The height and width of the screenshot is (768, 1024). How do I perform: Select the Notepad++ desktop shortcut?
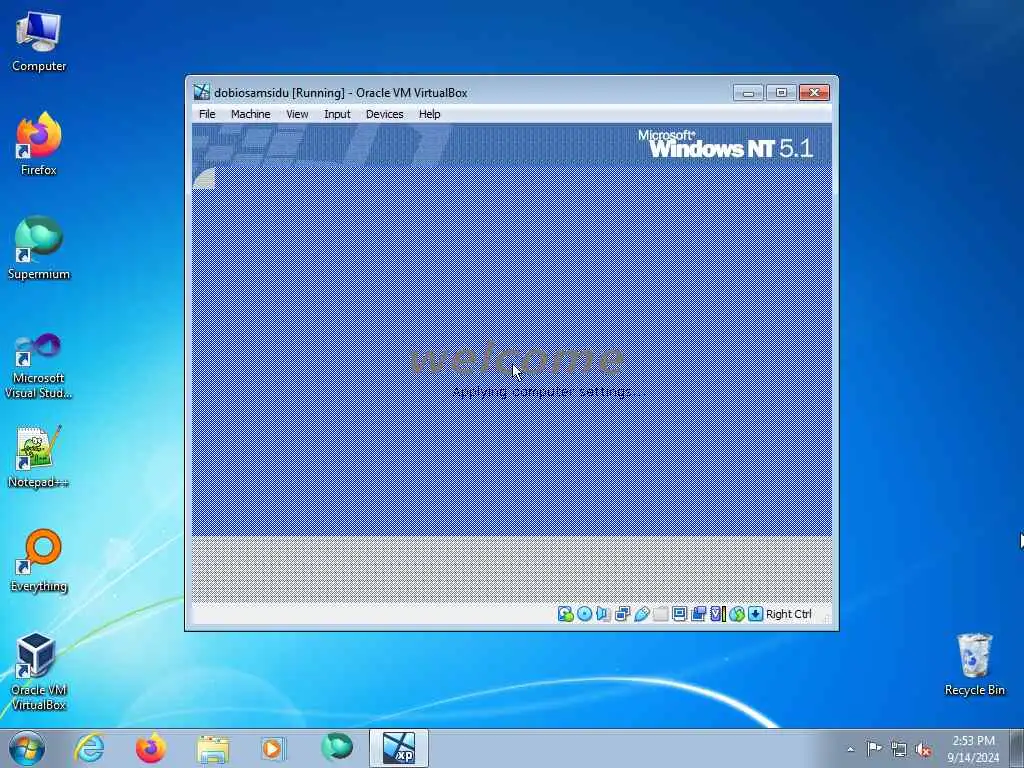(x=39, y=457)
